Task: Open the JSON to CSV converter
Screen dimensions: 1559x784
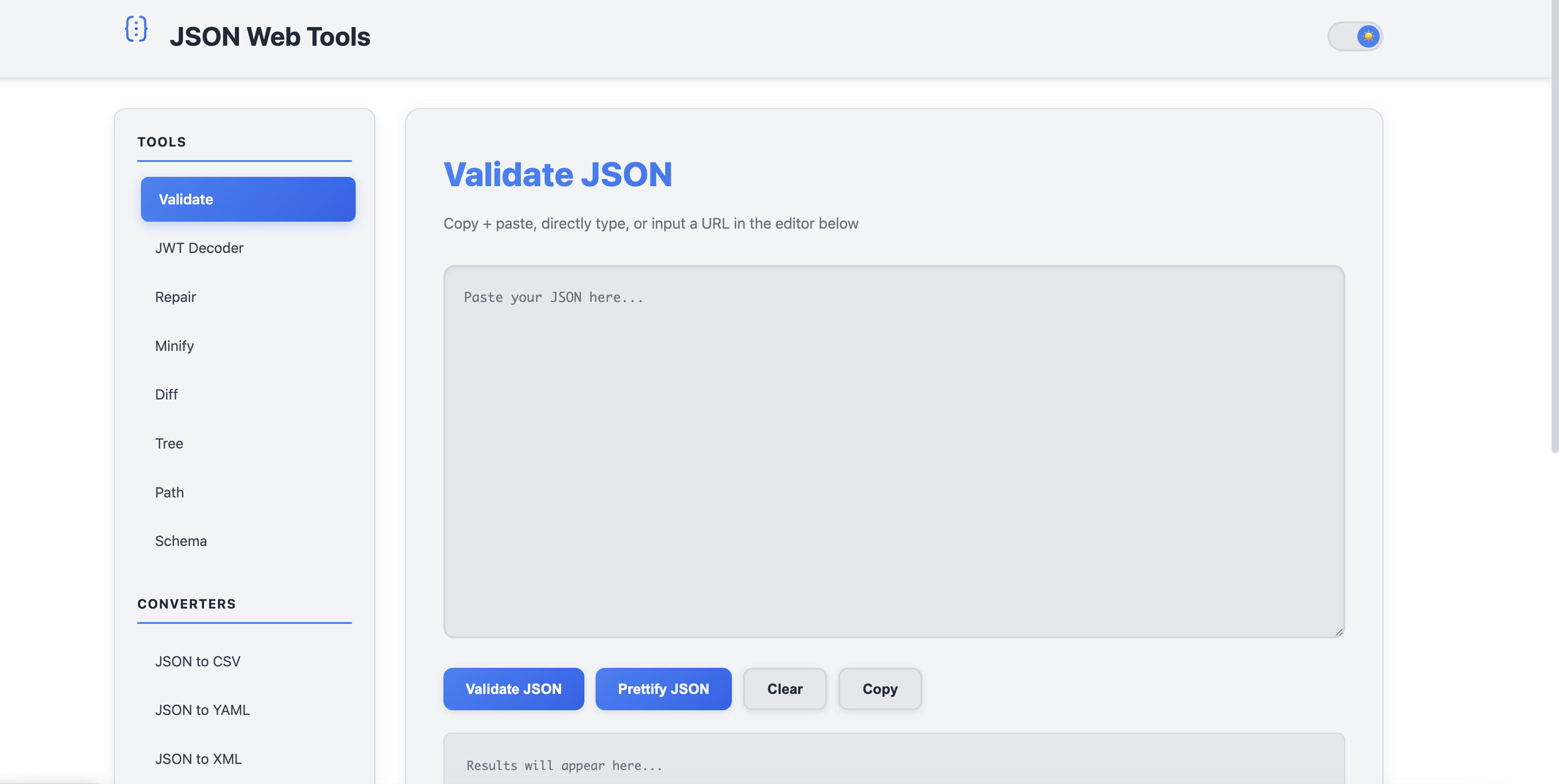Action: [197, 661]
